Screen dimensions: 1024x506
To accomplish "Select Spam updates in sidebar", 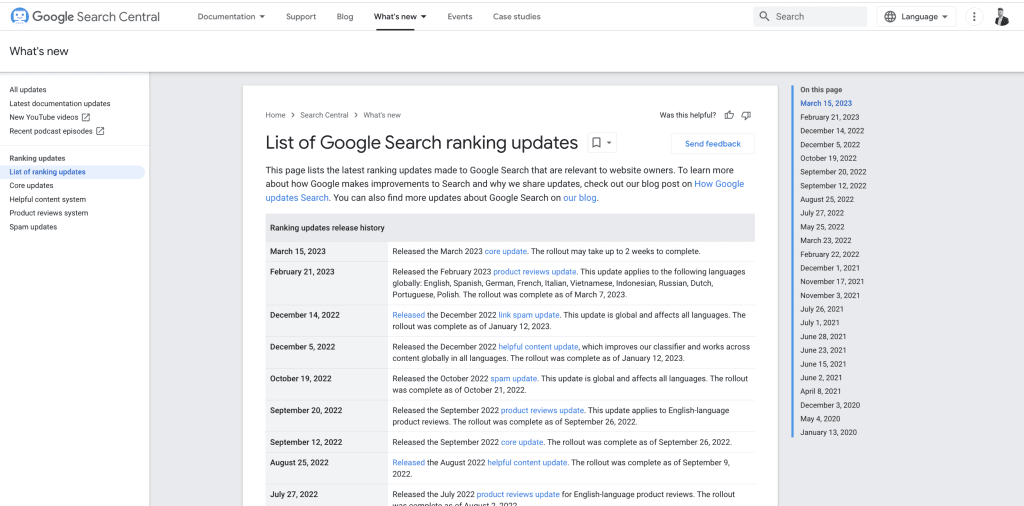I will click(33, 227).
